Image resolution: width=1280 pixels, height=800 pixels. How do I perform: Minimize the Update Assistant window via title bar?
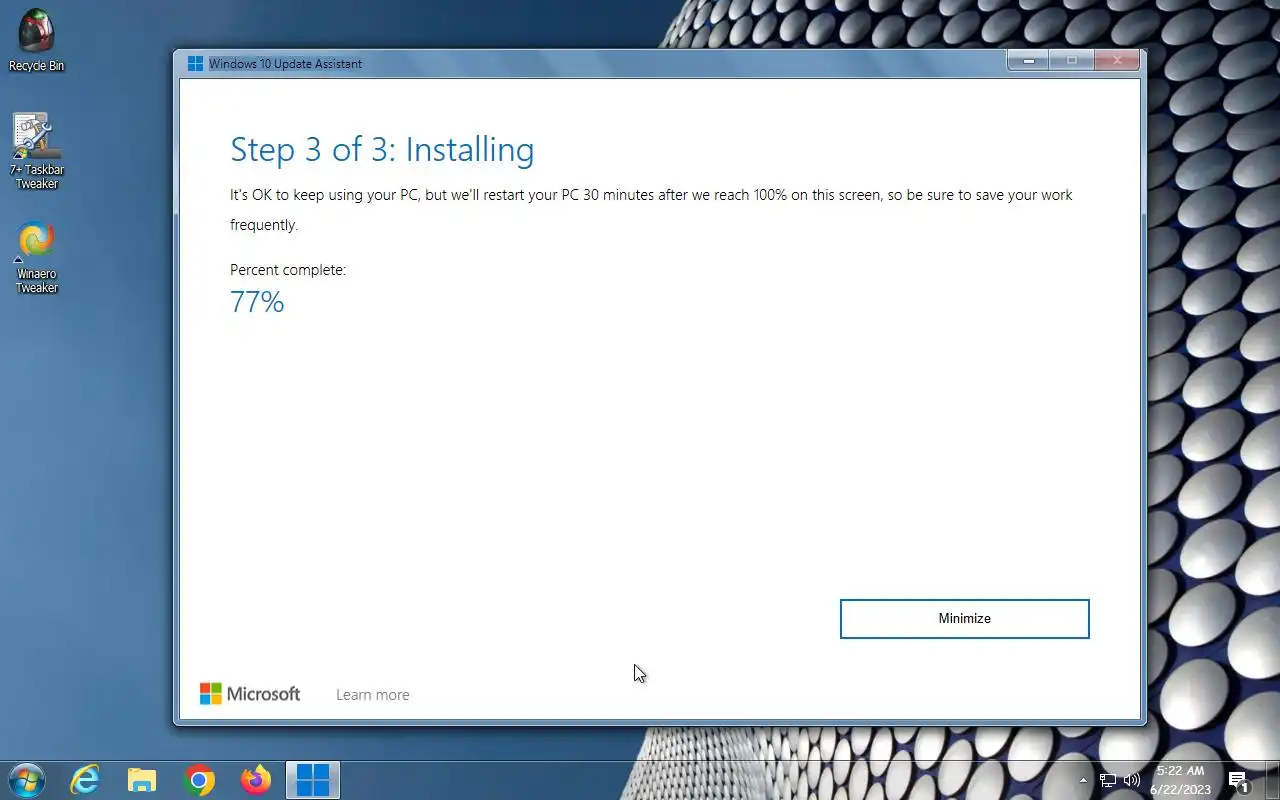pyautogui.click(x=1028, y=61)
